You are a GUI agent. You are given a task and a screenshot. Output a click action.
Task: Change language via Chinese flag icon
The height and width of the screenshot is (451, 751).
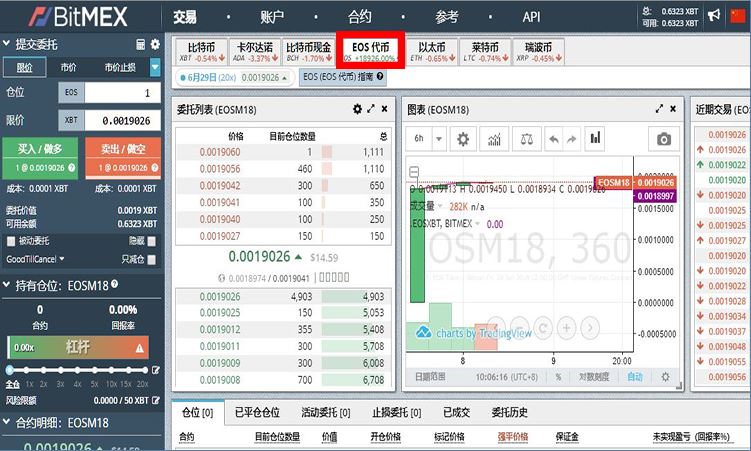click(x=738, y=16)
